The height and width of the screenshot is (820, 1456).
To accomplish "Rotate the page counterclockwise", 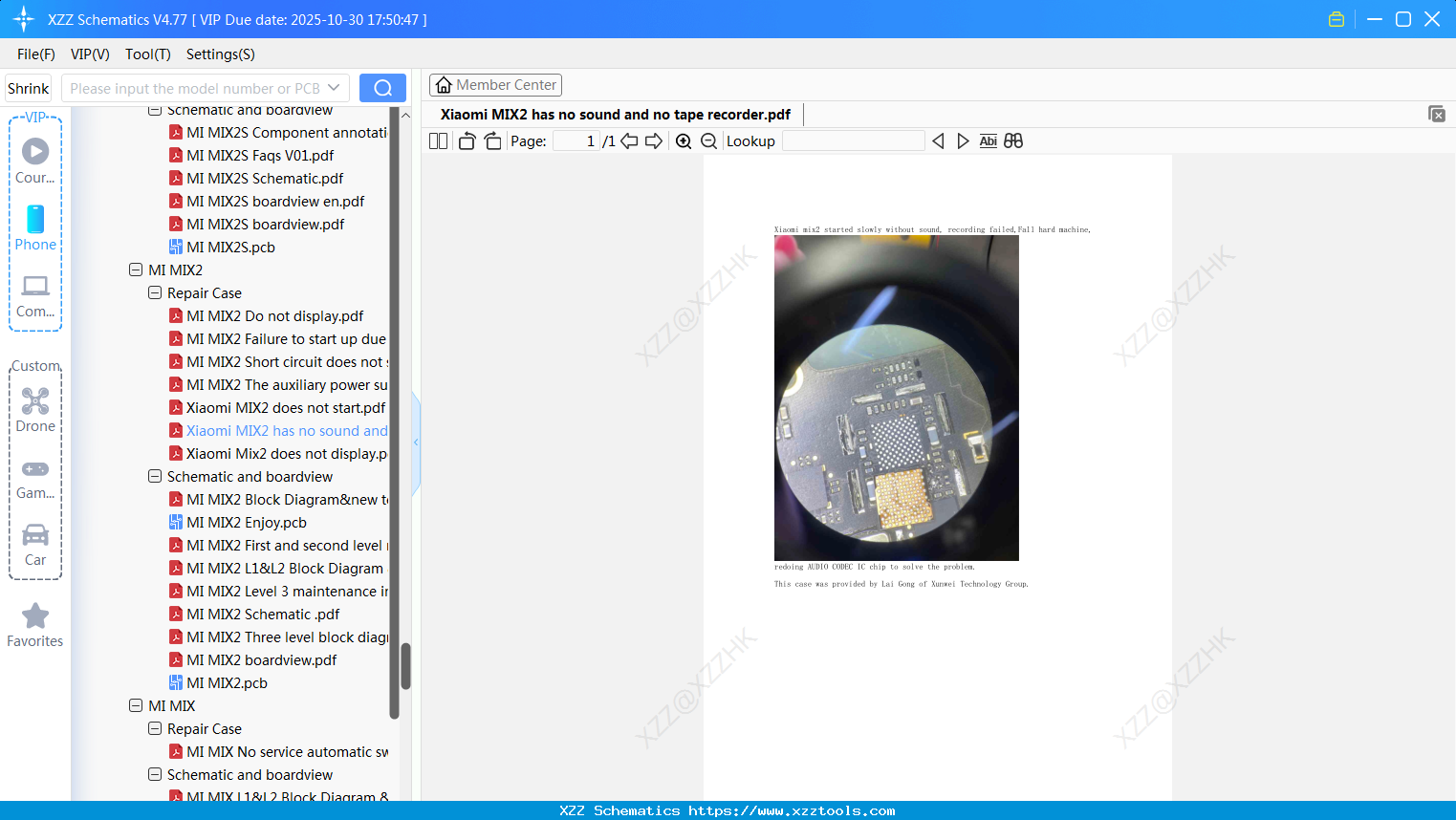I will point(467,141).
